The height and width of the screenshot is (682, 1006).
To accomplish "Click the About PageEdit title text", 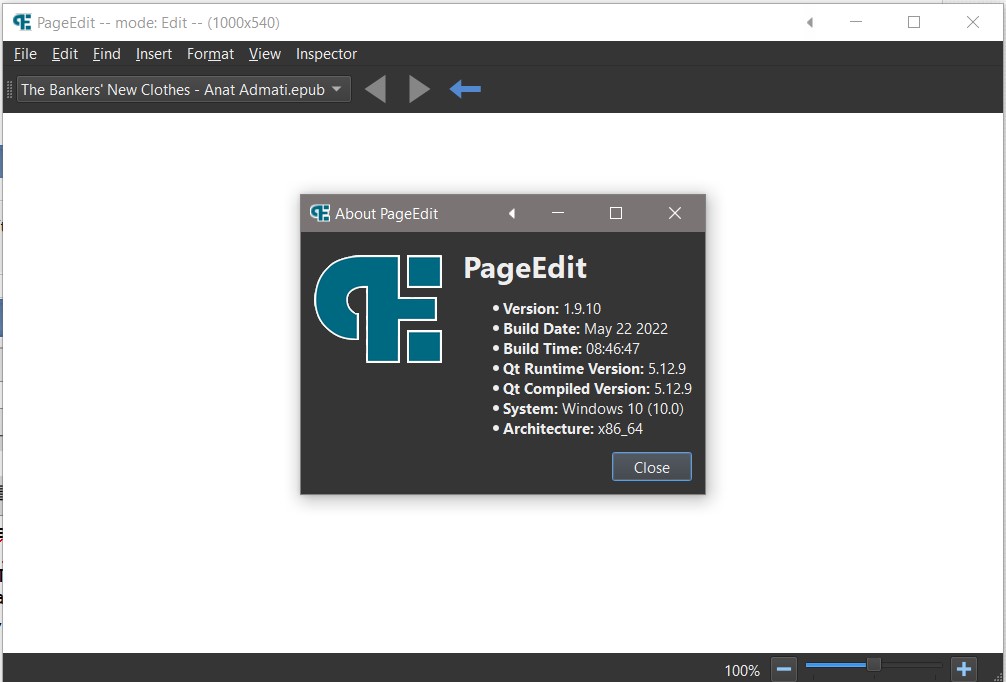I will tap(386, 214).
